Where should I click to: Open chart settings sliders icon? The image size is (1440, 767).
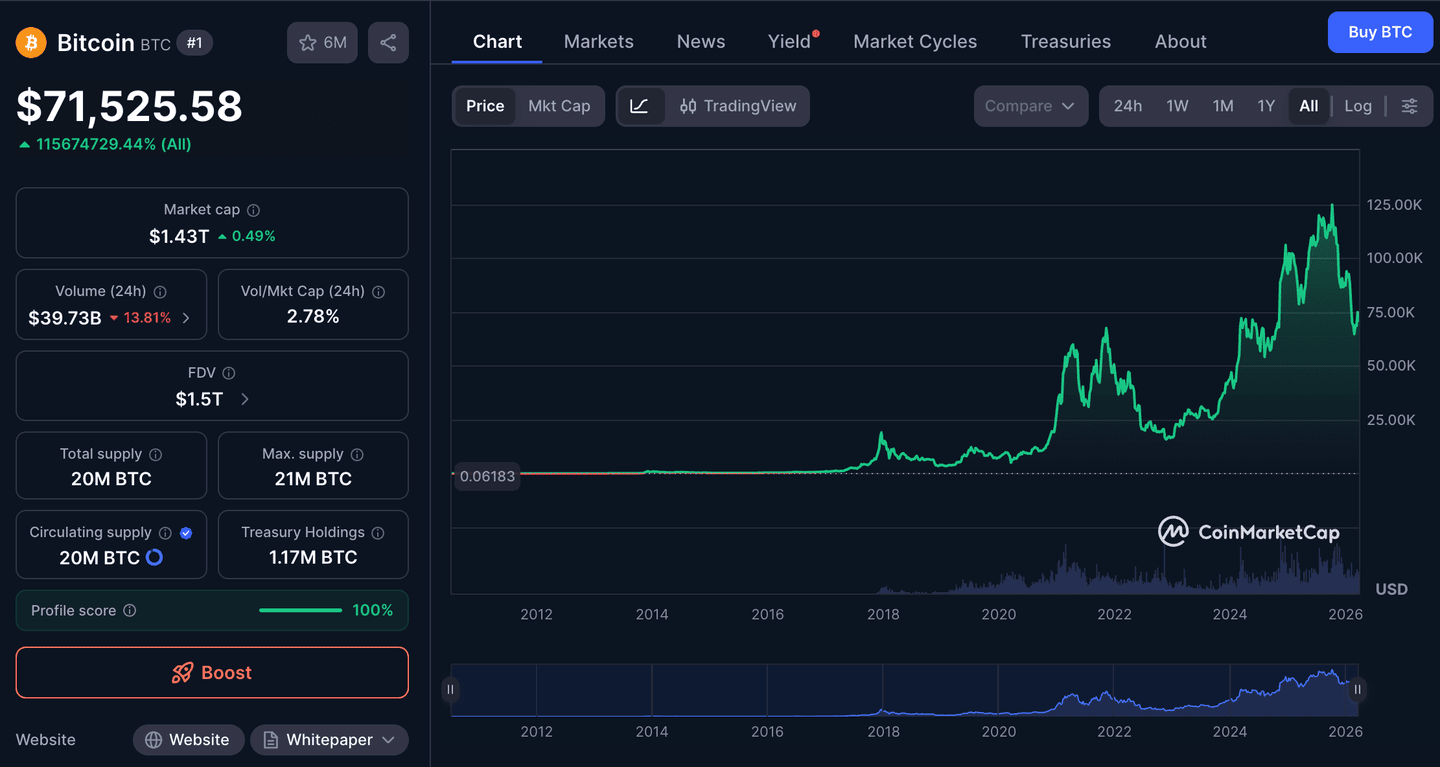click(1409, 106)
